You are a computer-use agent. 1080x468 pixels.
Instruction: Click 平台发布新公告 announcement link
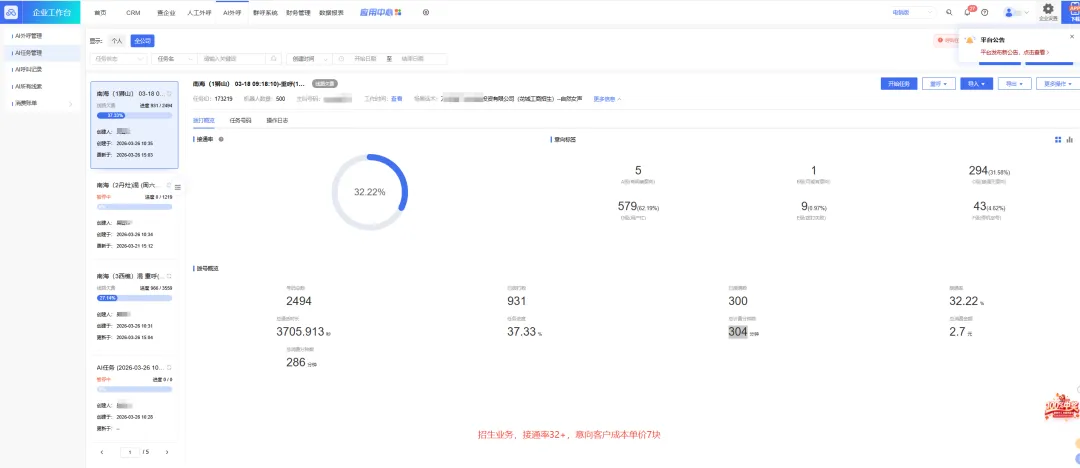1014,52
